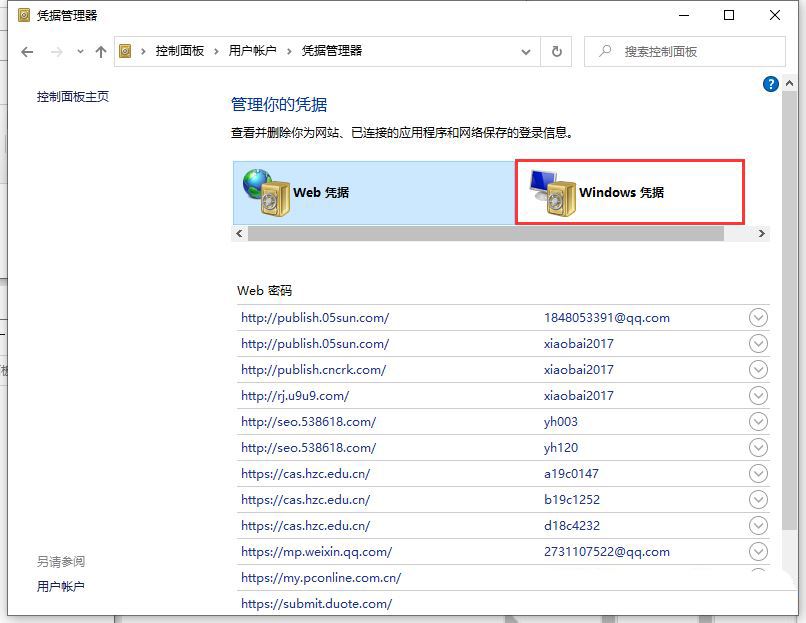Open the blue help question mark icon
Image resolution: width=806 pixels, height=623 pixels.
(771, 84)
